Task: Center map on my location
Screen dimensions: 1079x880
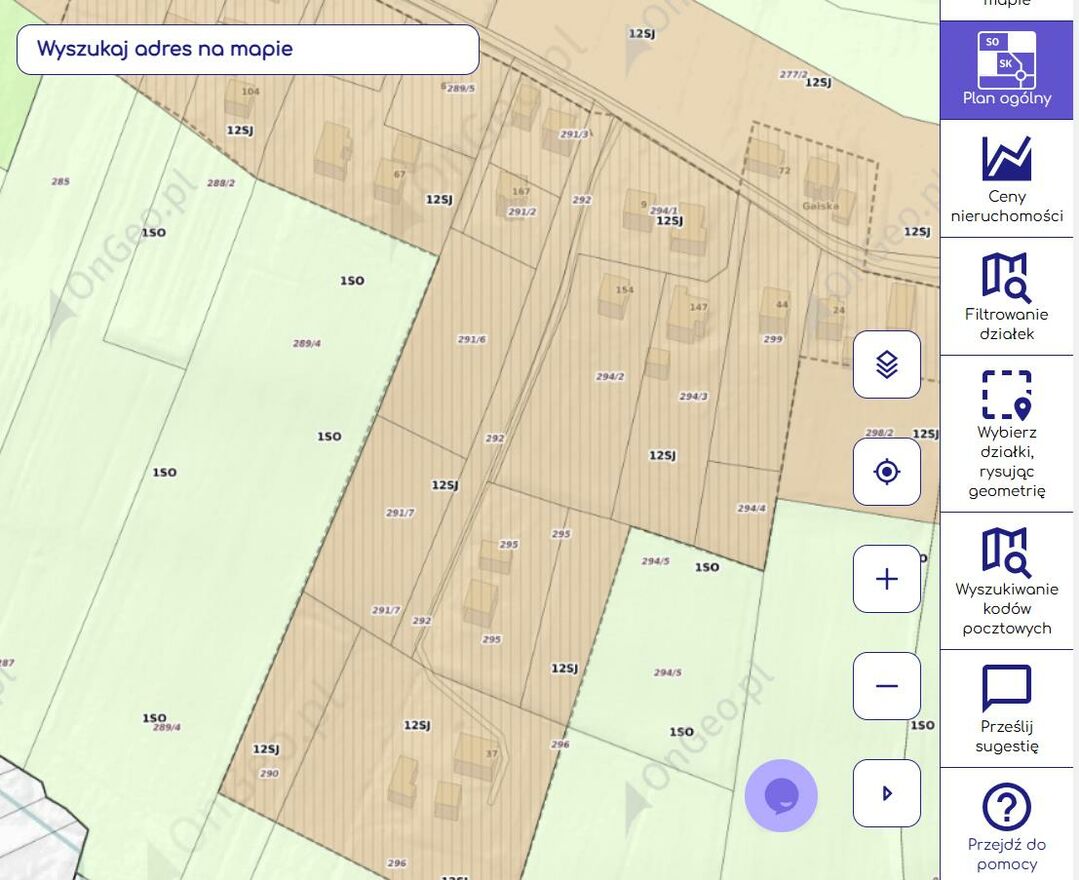Action: 886,472
